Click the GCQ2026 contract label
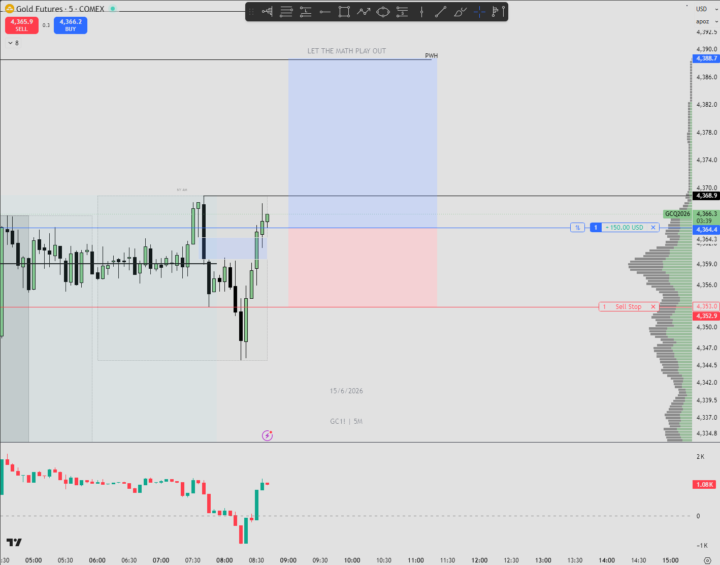This screenshot has height=565, width=720. click(677, 214)
